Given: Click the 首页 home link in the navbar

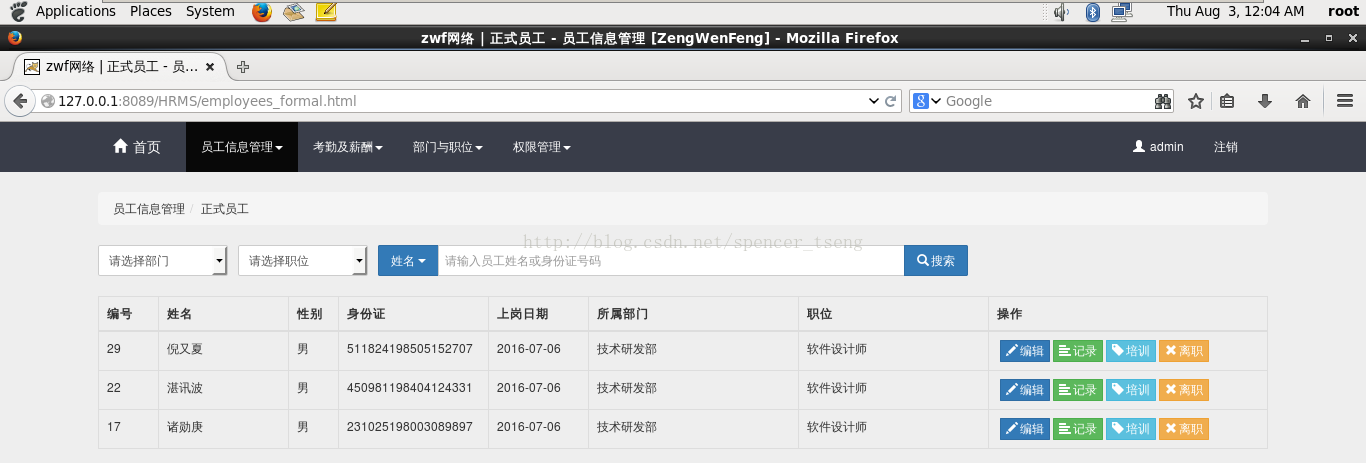Looking at the screenshot, I should point(137,147).
